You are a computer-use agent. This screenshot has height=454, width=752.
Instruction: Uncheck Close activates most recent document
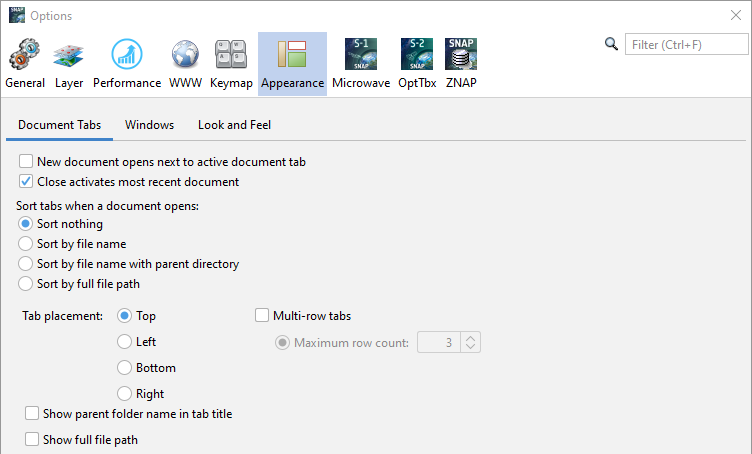coord(27,182)
